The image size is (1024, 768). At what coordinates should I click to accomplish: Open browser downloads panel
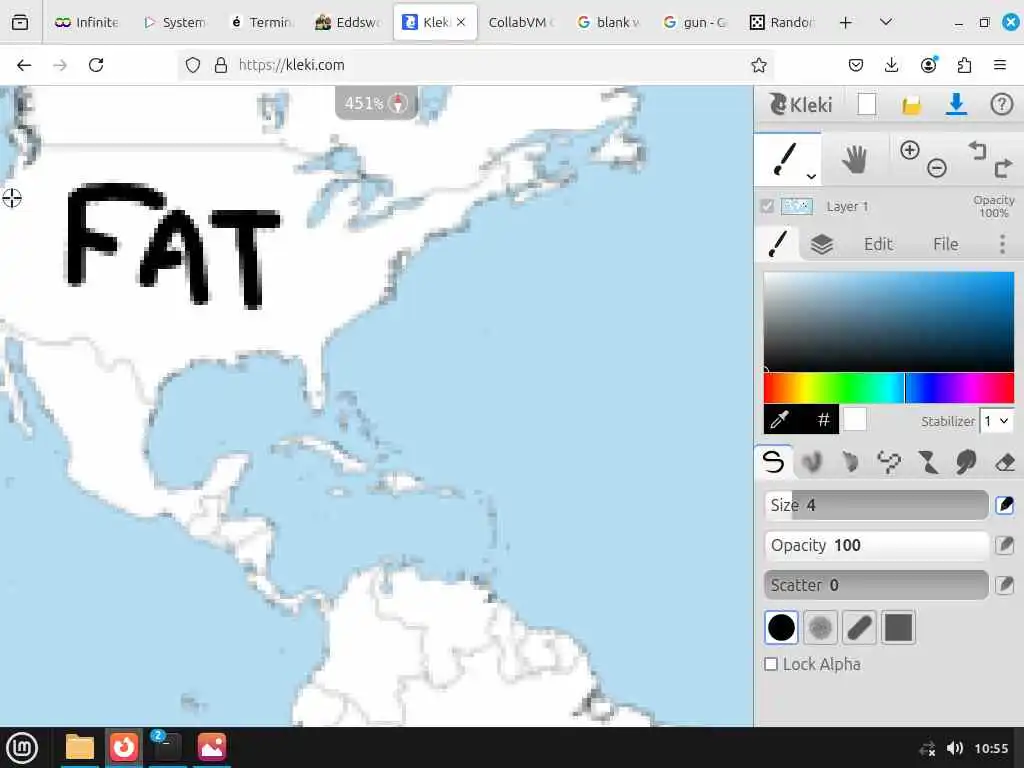(891, 65)
